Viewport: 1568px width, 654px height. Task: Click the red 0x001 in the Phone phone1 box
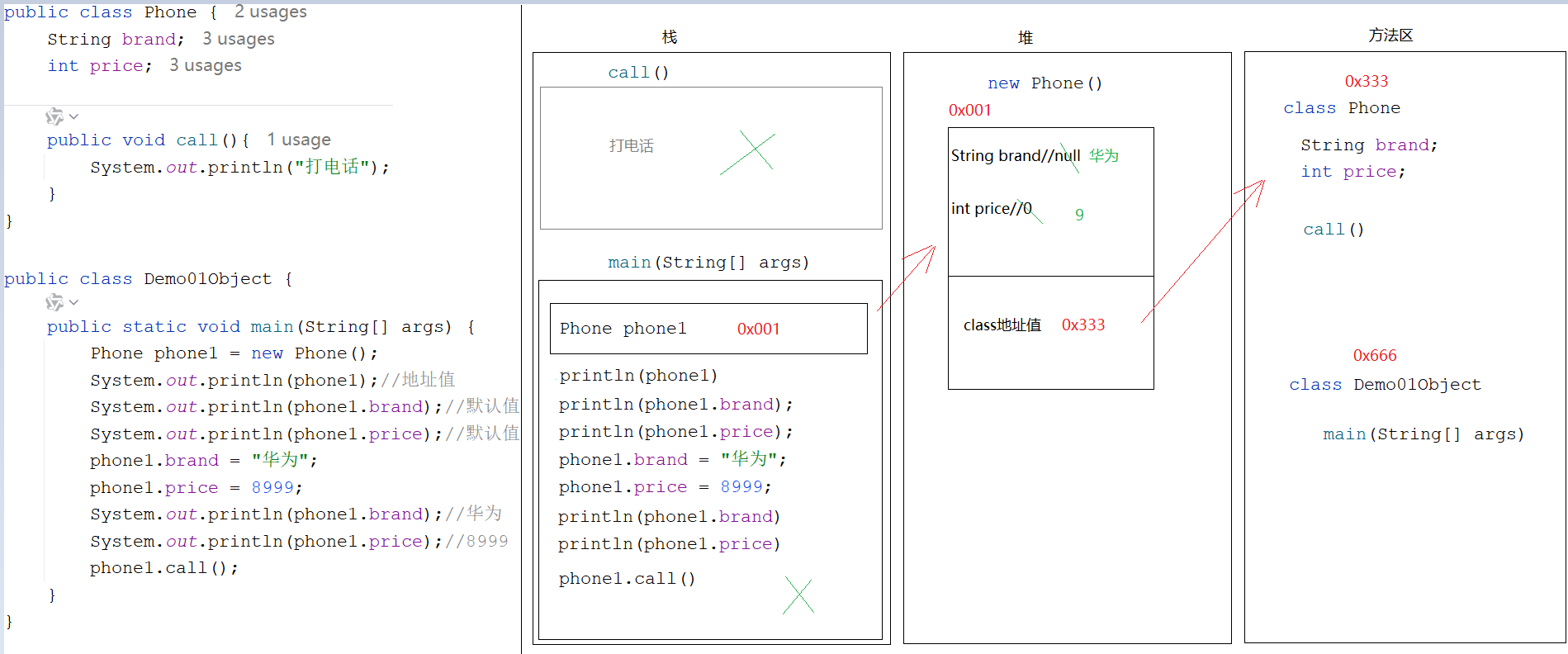tap(758, 329)
